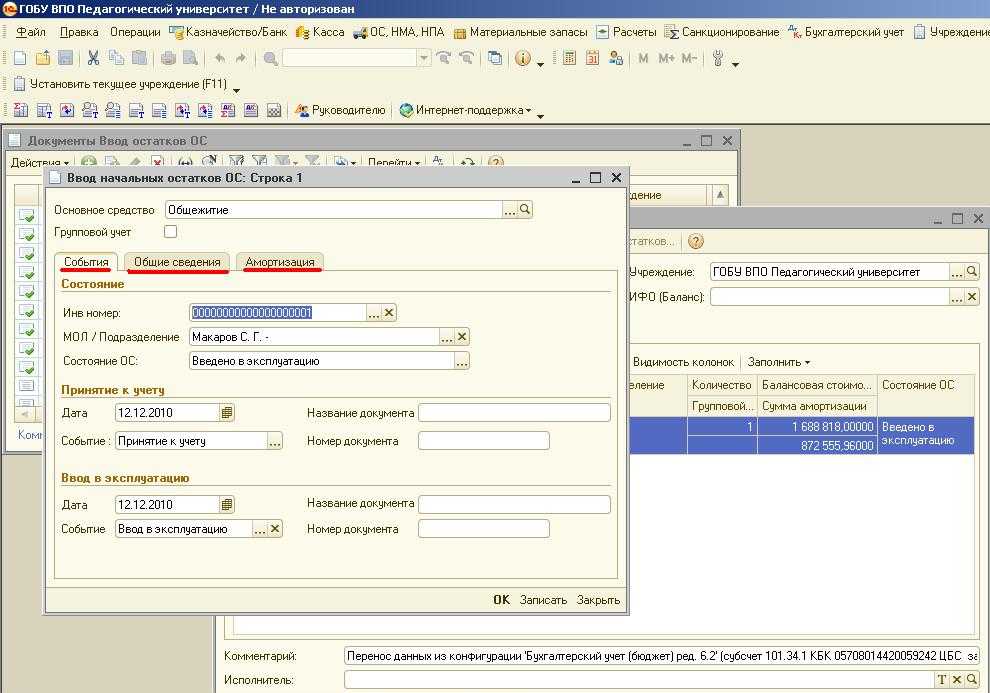Image resolution: width=990 pixels, height=693 pixels.
Task: Click the Copy toolbar icon
Action: [117, 59]
